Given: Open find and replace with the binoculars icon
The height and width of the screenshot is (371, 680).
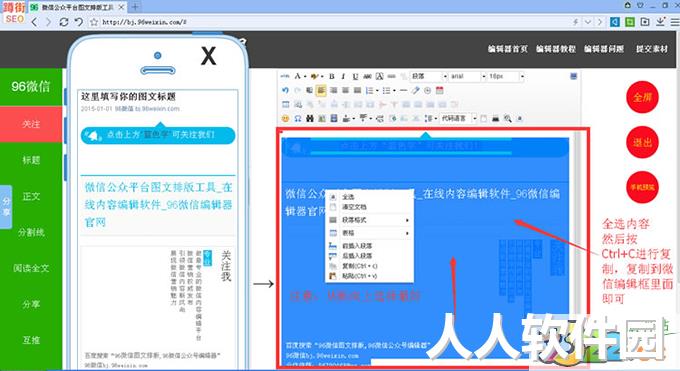Looking at the screenshot, I should click(310, 118).
